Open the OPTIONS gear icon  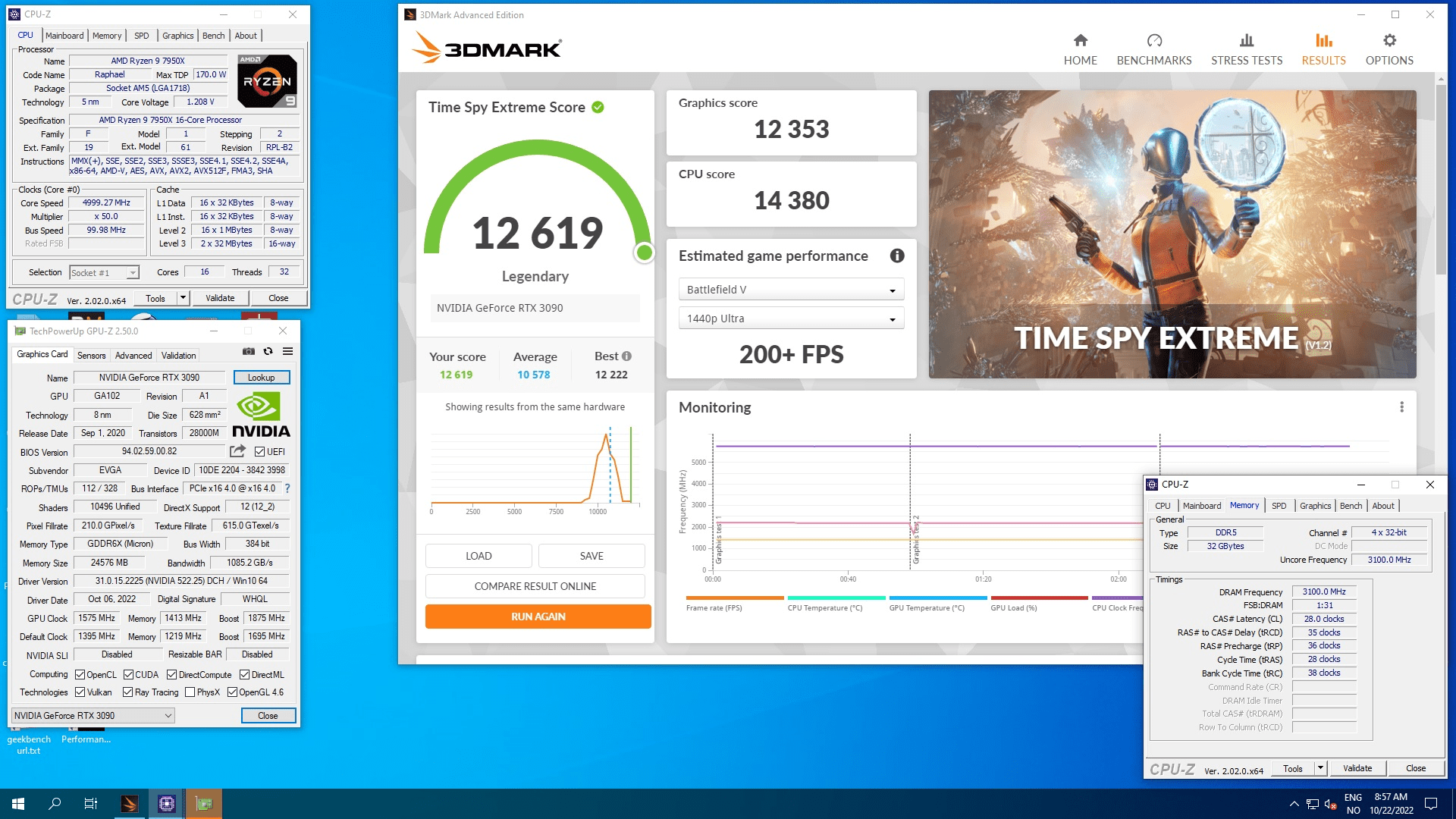point(1389,40)
